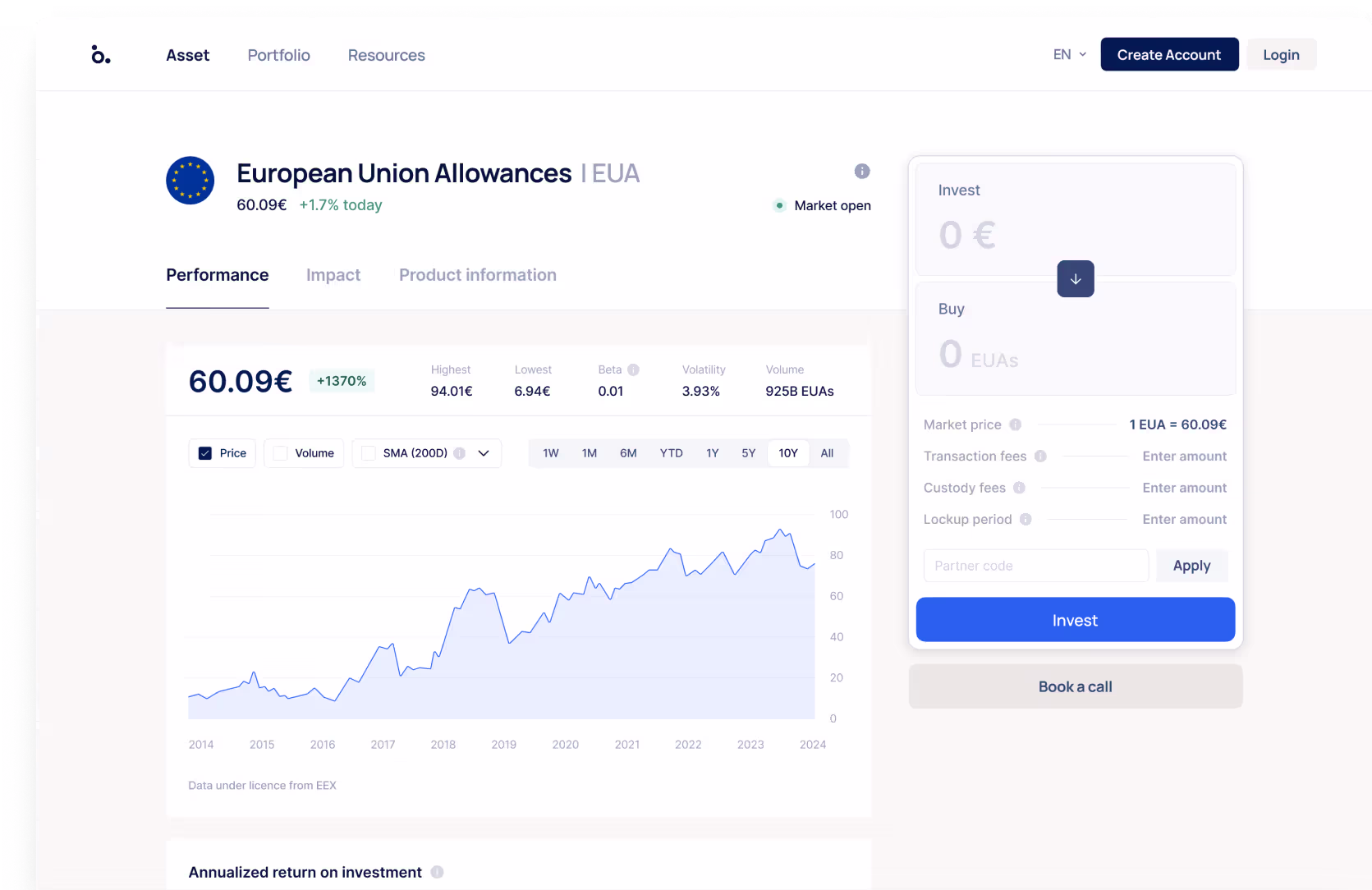Image resolution: width=1372 pixels, height=890 pixels.
Task: Click the Highest 94.01€ value
Action: coord(452,392)
